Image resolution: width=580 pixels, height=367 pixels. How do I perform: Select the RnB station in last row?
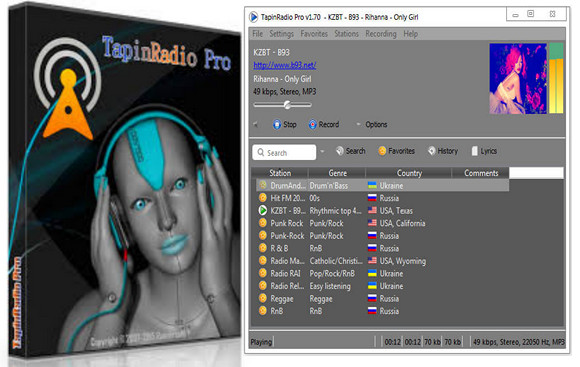(277, 311)
